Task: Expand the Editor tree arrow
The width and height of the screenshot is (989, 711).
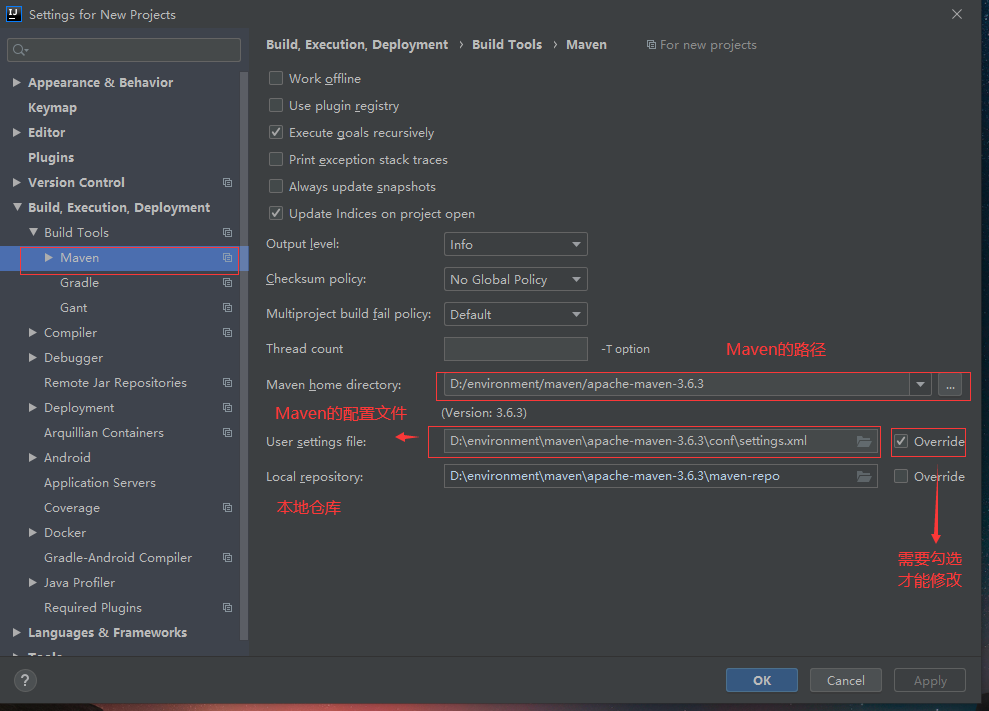Action: [17, 132]
